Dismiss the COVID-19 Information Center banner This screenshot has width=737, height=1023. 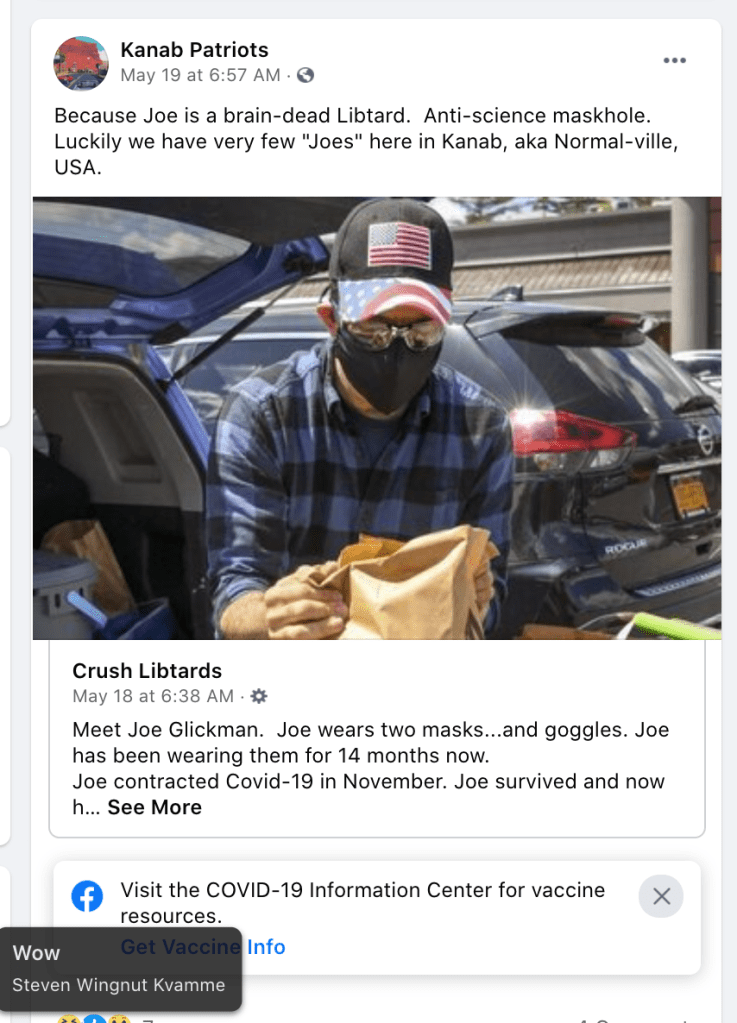coord(661,896)
